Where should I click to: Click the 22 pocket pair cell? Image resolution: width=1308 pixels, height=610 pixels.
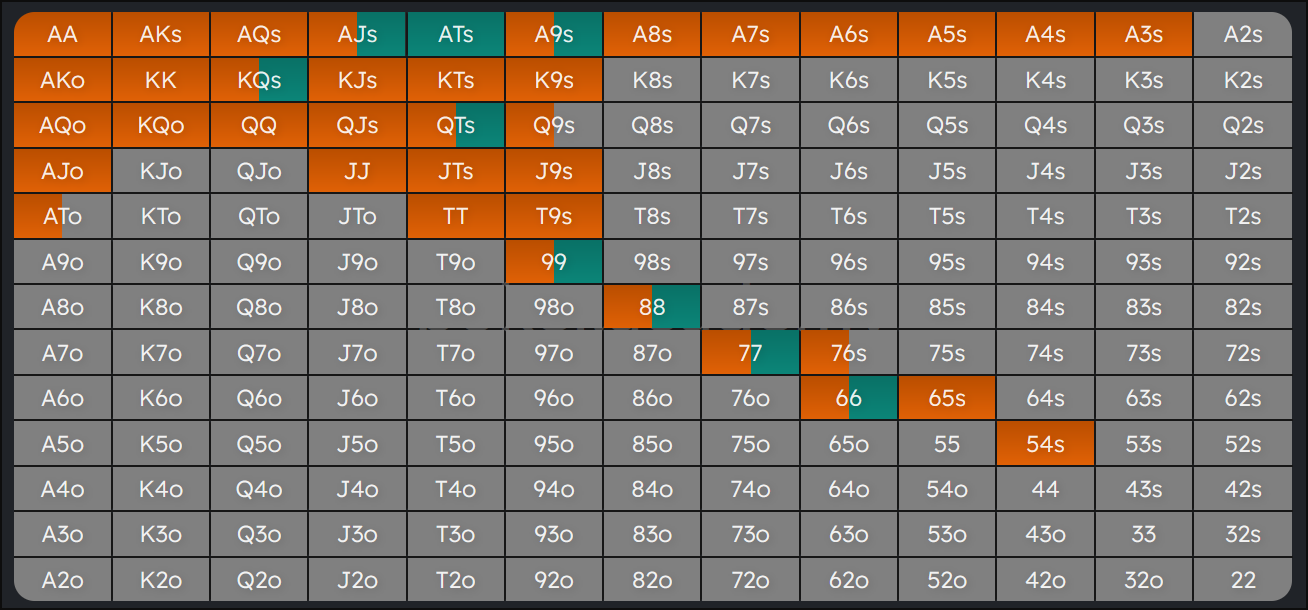1242,580
